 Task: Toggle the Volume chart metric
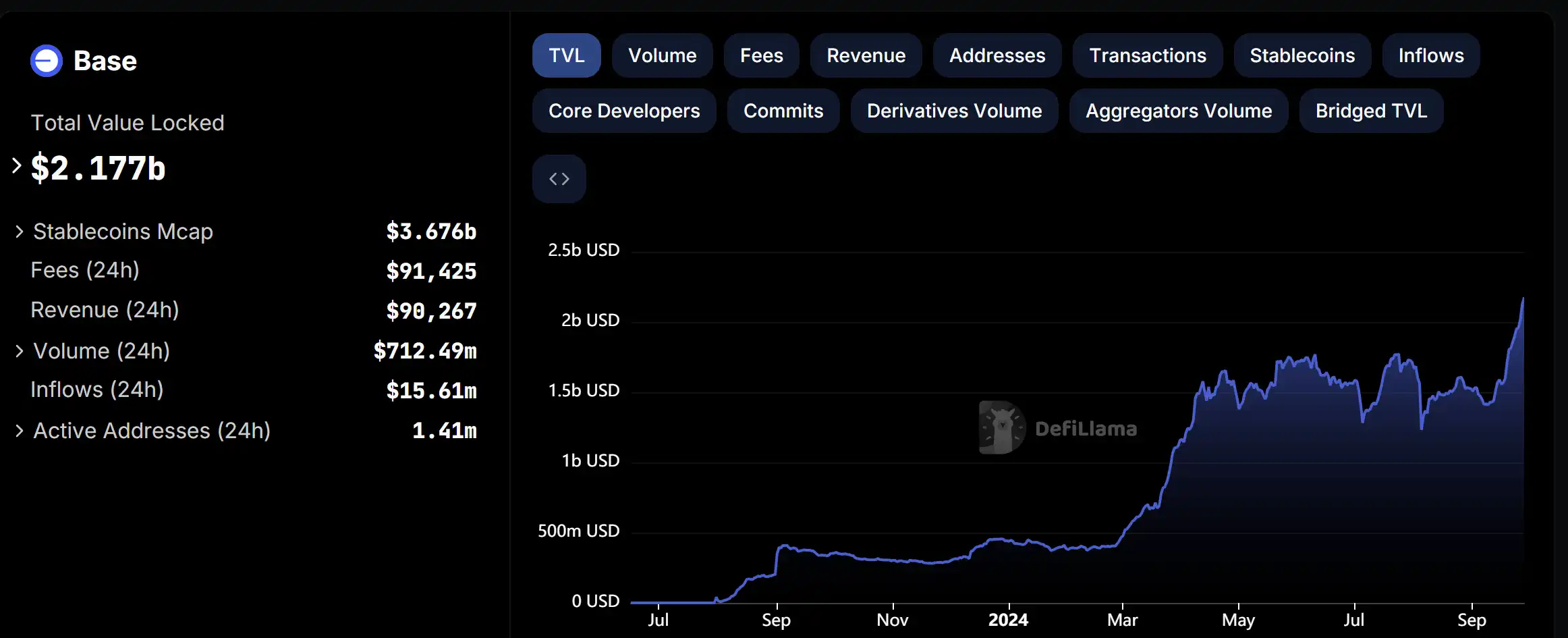[662, 55]
